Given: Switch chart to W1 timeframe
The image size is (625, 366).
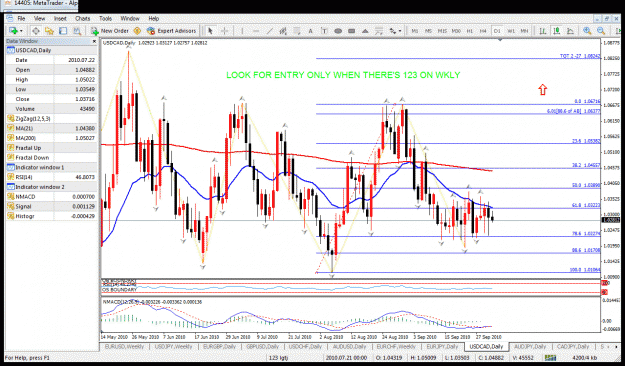Looking at the screenshot, I should [x=511, y=31].
